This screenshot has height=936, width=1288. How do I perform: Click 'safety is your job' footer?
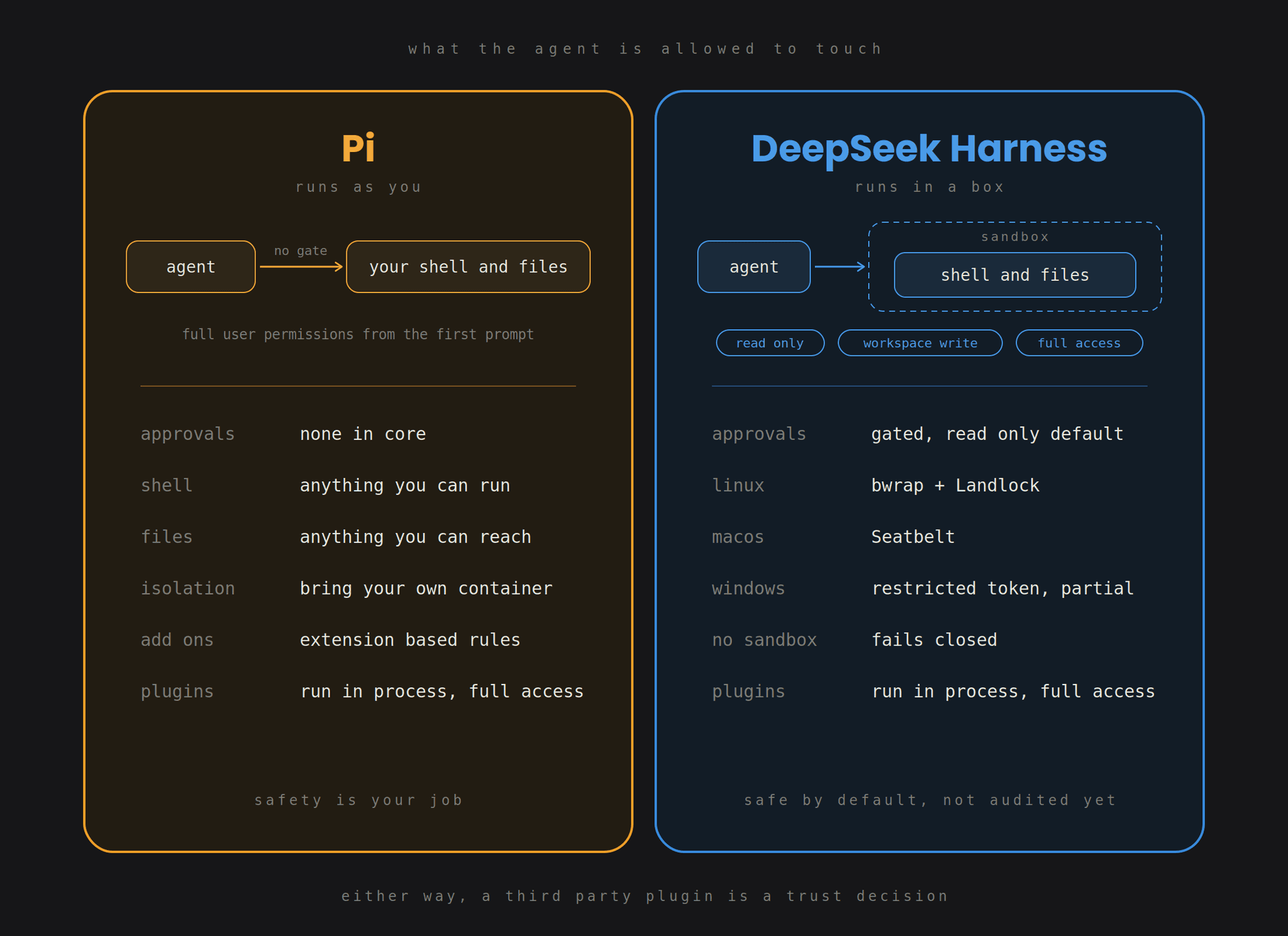(358, 800)
